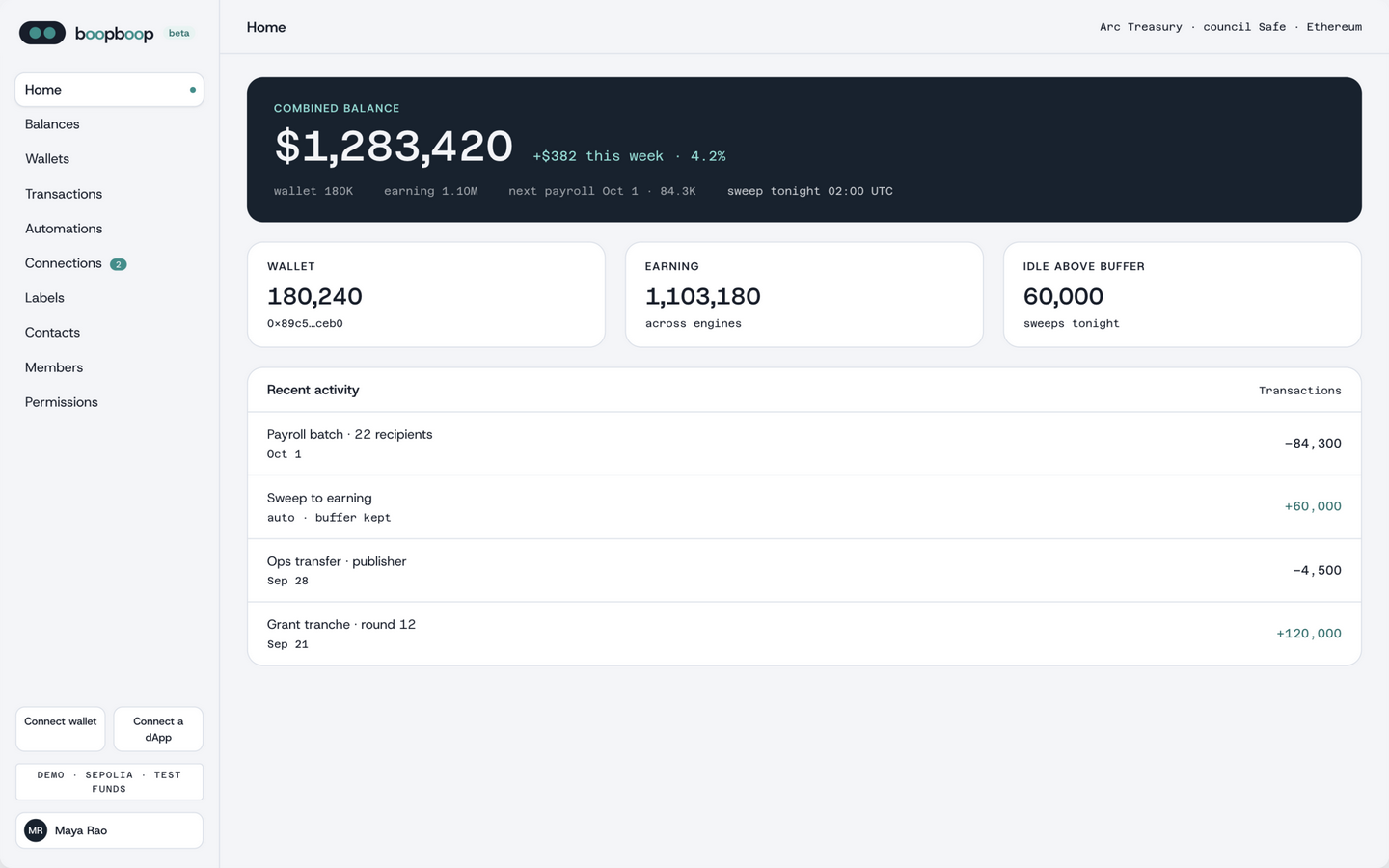Click the Arc Treasury council Safe header text
The width and height of the screenshot is (1389, 868).
pos(1231,27)
